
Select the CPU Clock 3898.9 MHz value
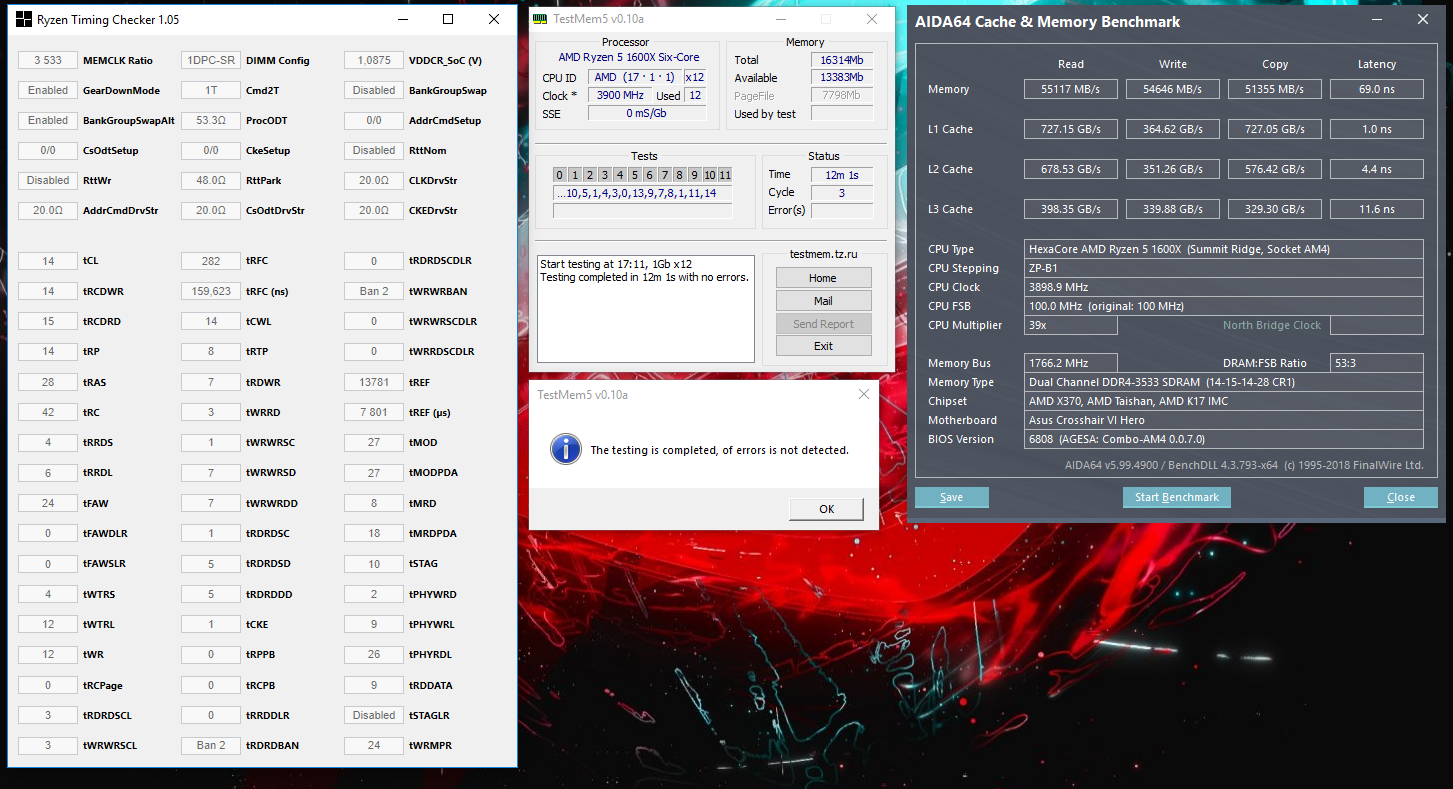1224,287
